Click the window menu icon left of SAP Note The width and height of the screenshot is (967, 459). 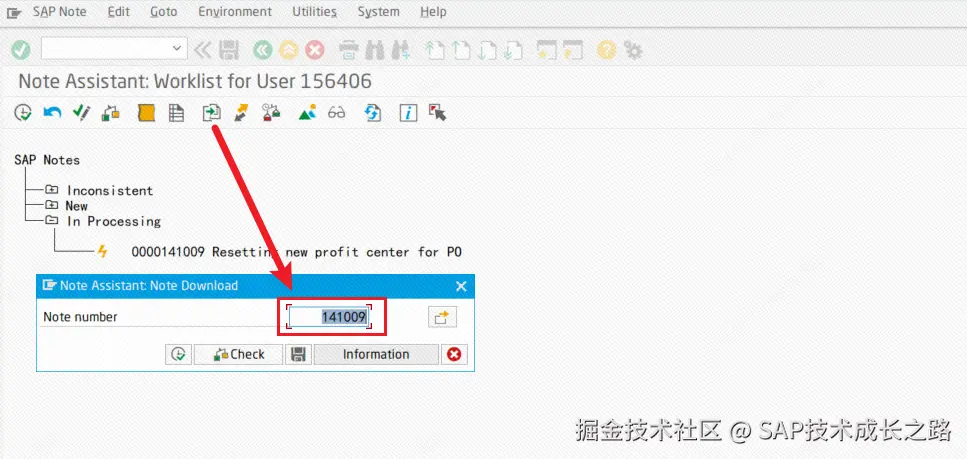tap(14, 12)
